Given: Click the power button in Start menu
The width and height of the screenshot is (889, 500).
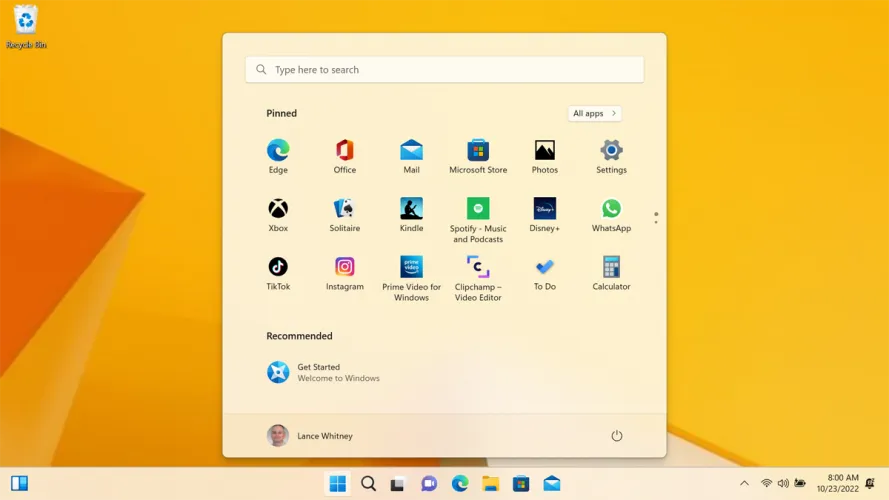Looking at the screenshot, I should [x=617, y=436].
